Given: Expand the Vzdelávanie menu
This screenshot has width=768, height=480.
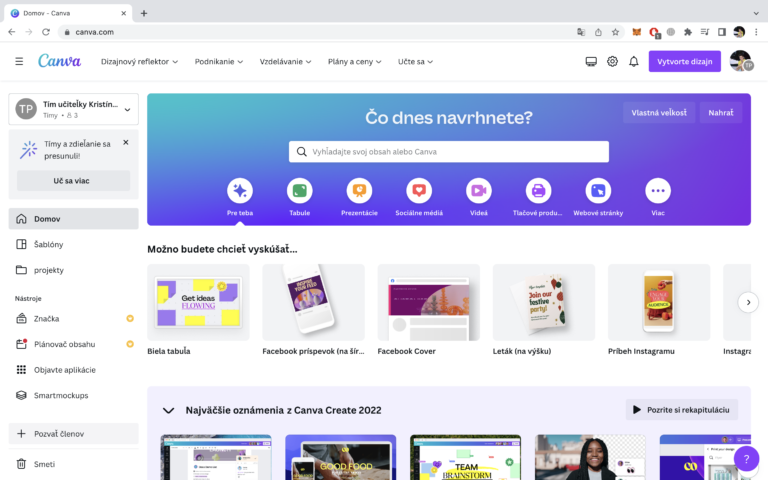Looking at the screenshot, I should pos(285,62).
